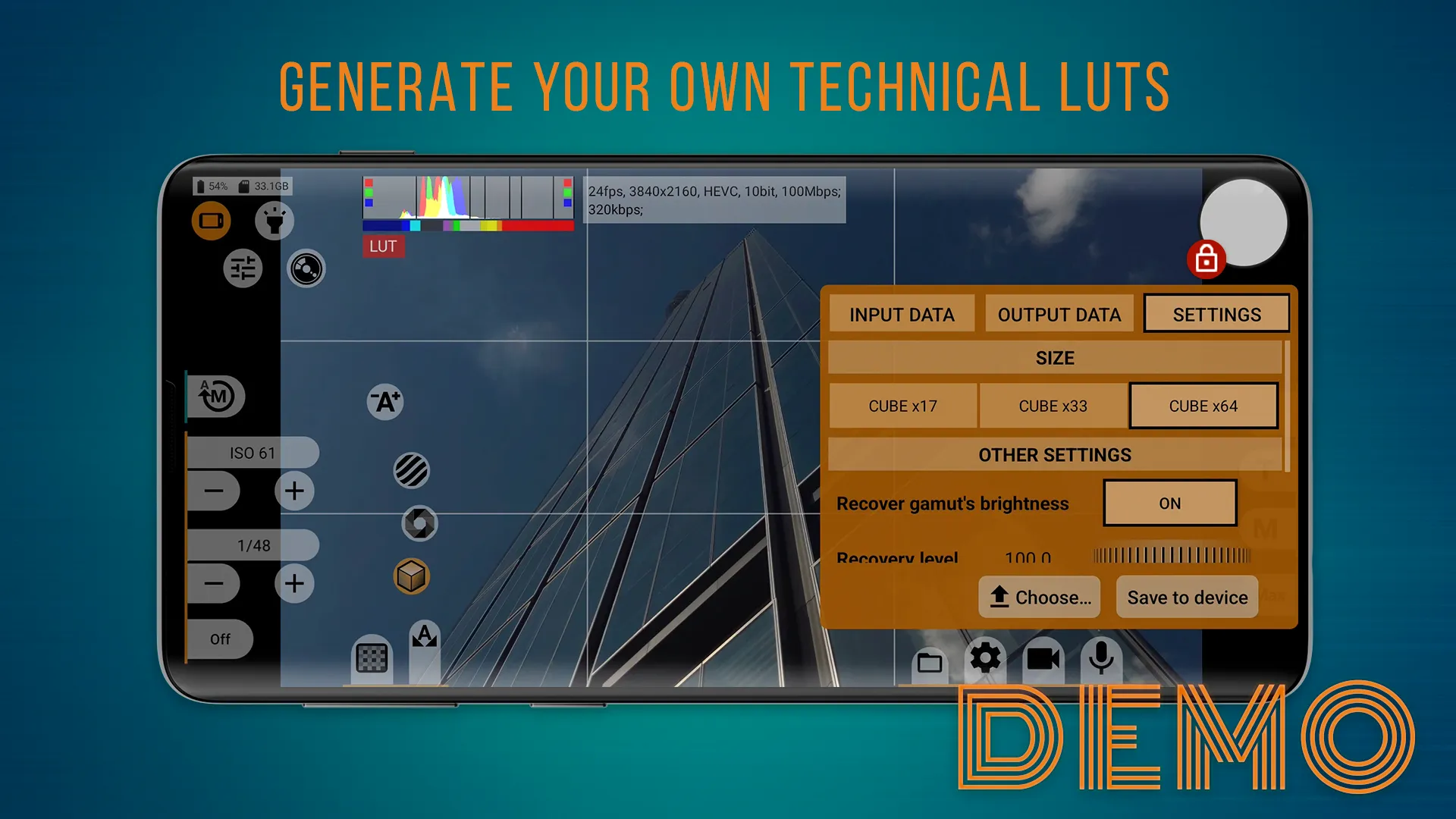Click Choose file button

point(1040,597)
